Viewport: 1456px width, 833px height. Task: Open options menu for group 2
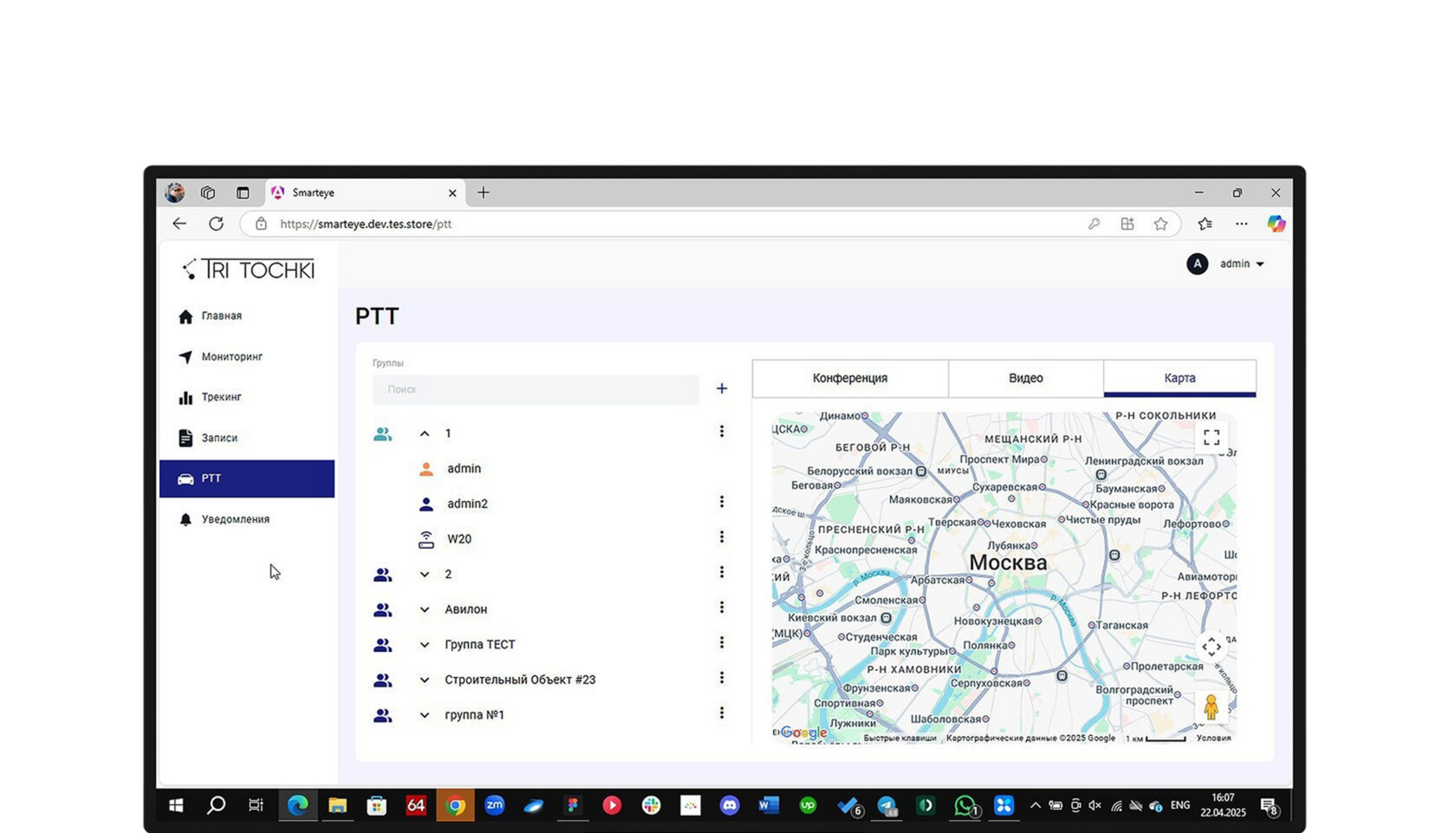721,572
